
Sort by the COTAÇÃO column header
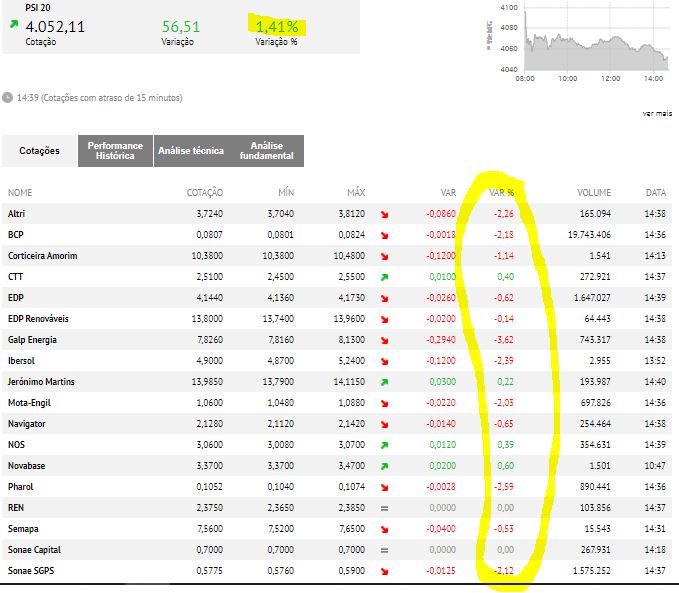[205, 193]
